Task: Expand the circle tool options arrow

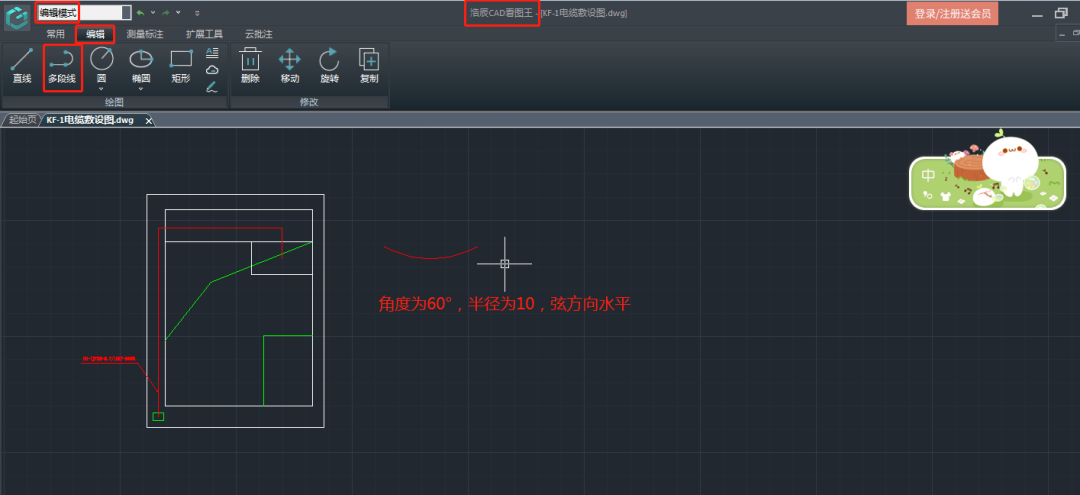Action: [x=101, y=89]
